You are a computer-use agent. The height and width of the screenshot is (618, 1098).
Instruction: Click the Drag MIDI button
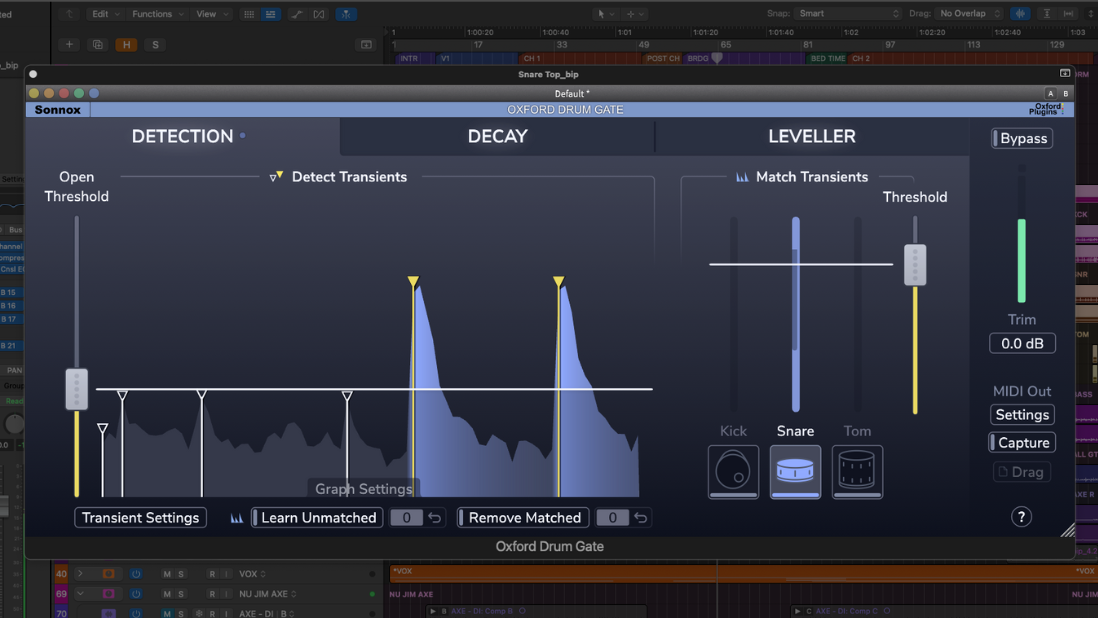coord(1022,472)
